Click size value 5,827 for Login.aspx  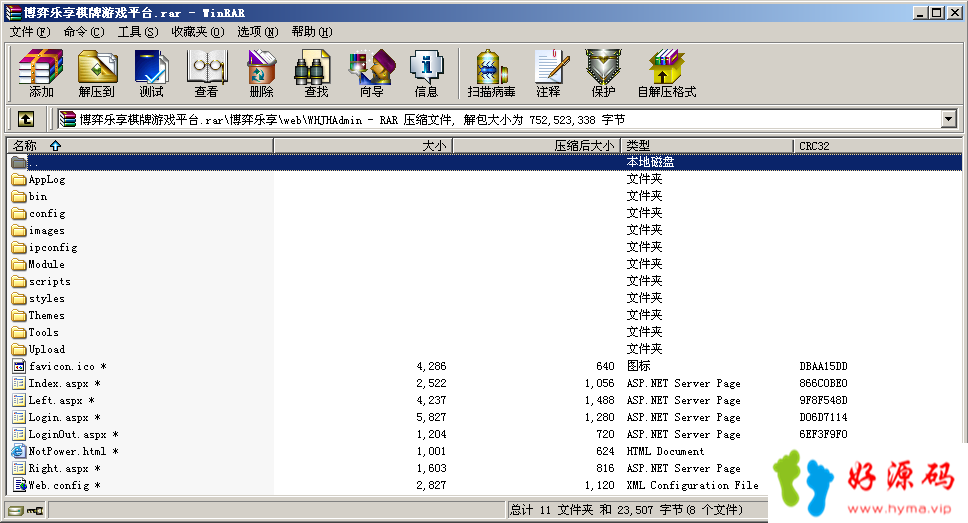coord(431,417)
